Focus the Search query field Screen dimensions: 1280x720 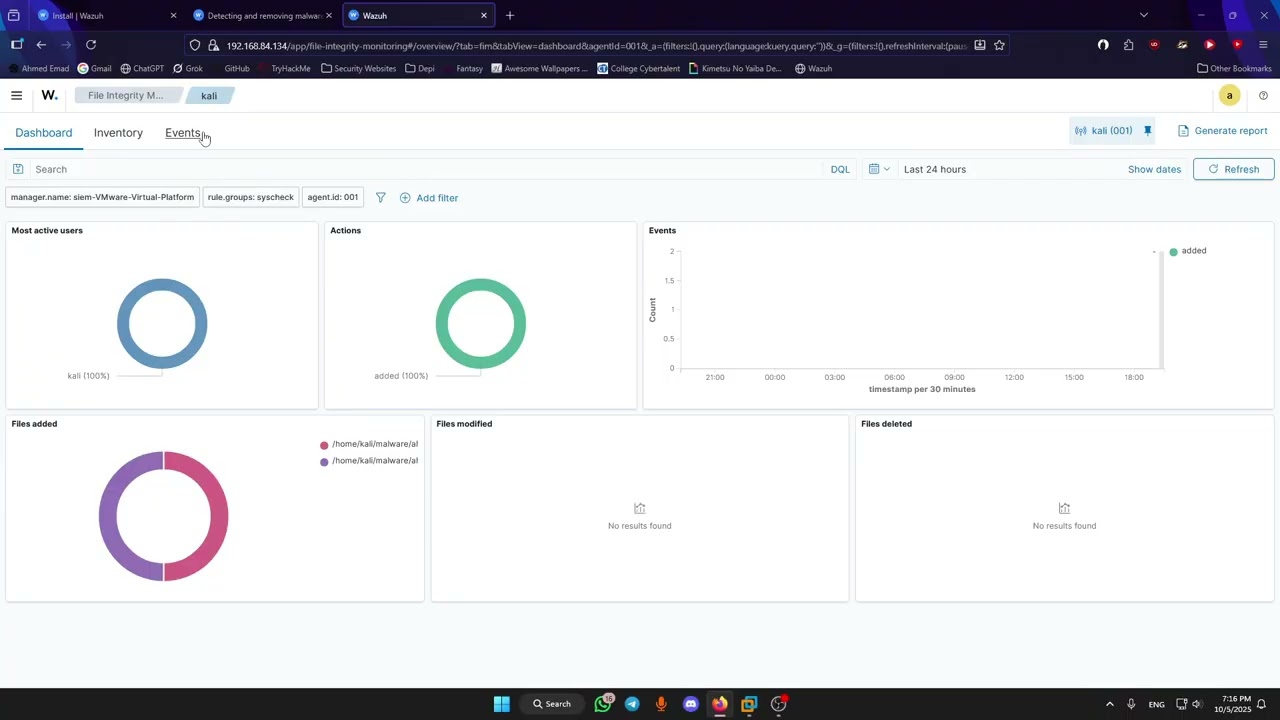(x=425, y=169)
